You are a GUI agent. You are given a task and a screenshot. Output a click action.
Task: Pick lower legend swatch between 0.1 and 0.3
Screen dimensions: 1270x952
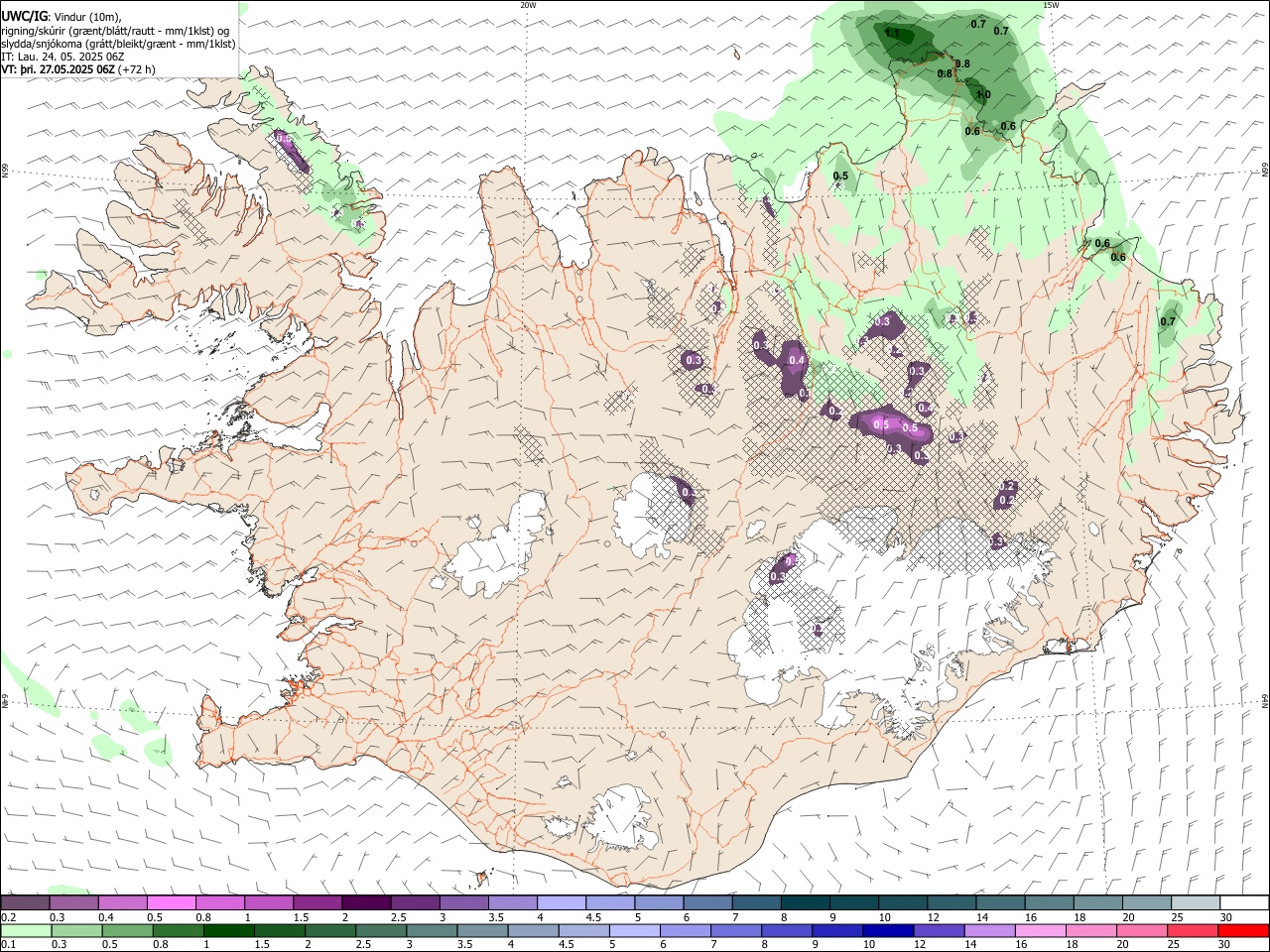point(26,931)
